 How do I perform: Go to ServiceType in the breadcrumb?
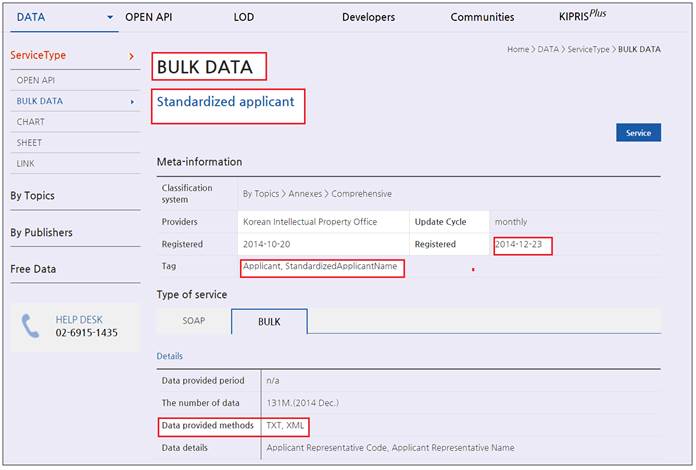[x=588, y=49]
